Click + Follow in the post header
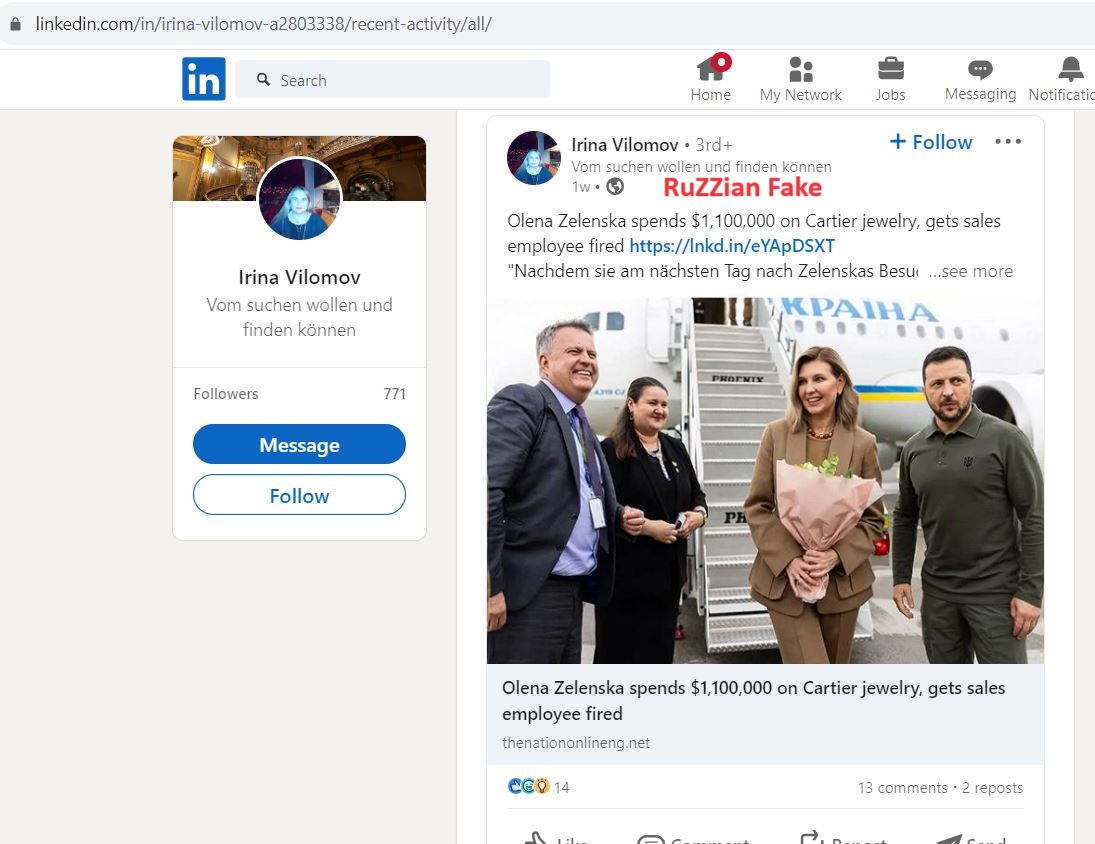Image resolution: width=1095 pixels, height=844 pixels. click(931, 142)
